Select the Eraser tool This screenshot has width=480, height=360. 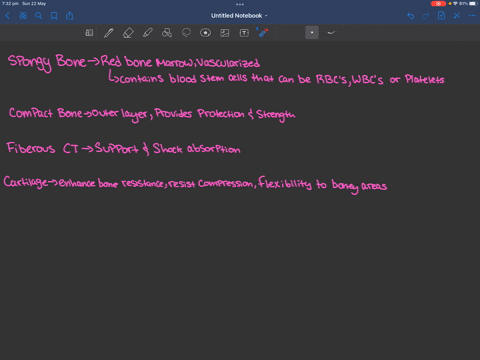coord(128,33)
